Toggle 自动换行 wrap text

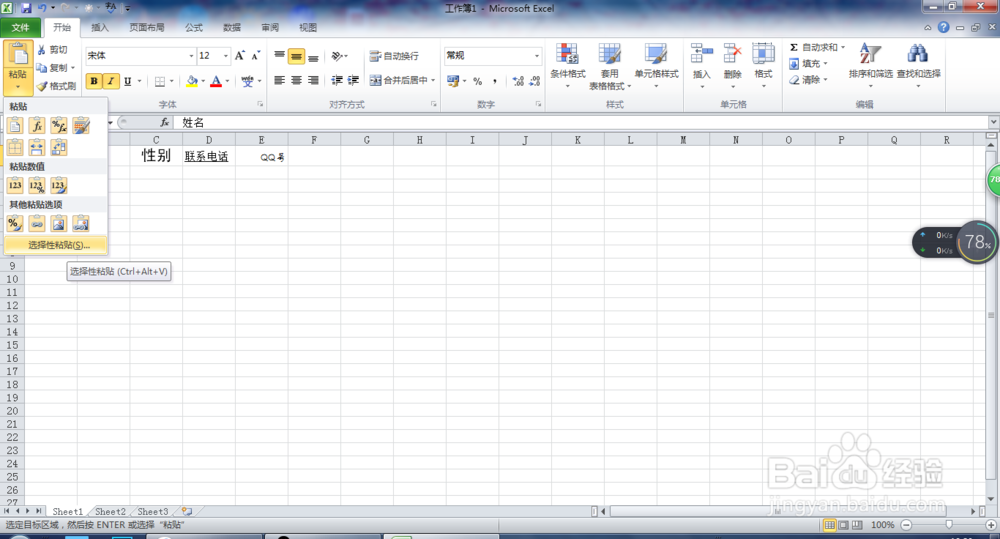coord(394,56)
